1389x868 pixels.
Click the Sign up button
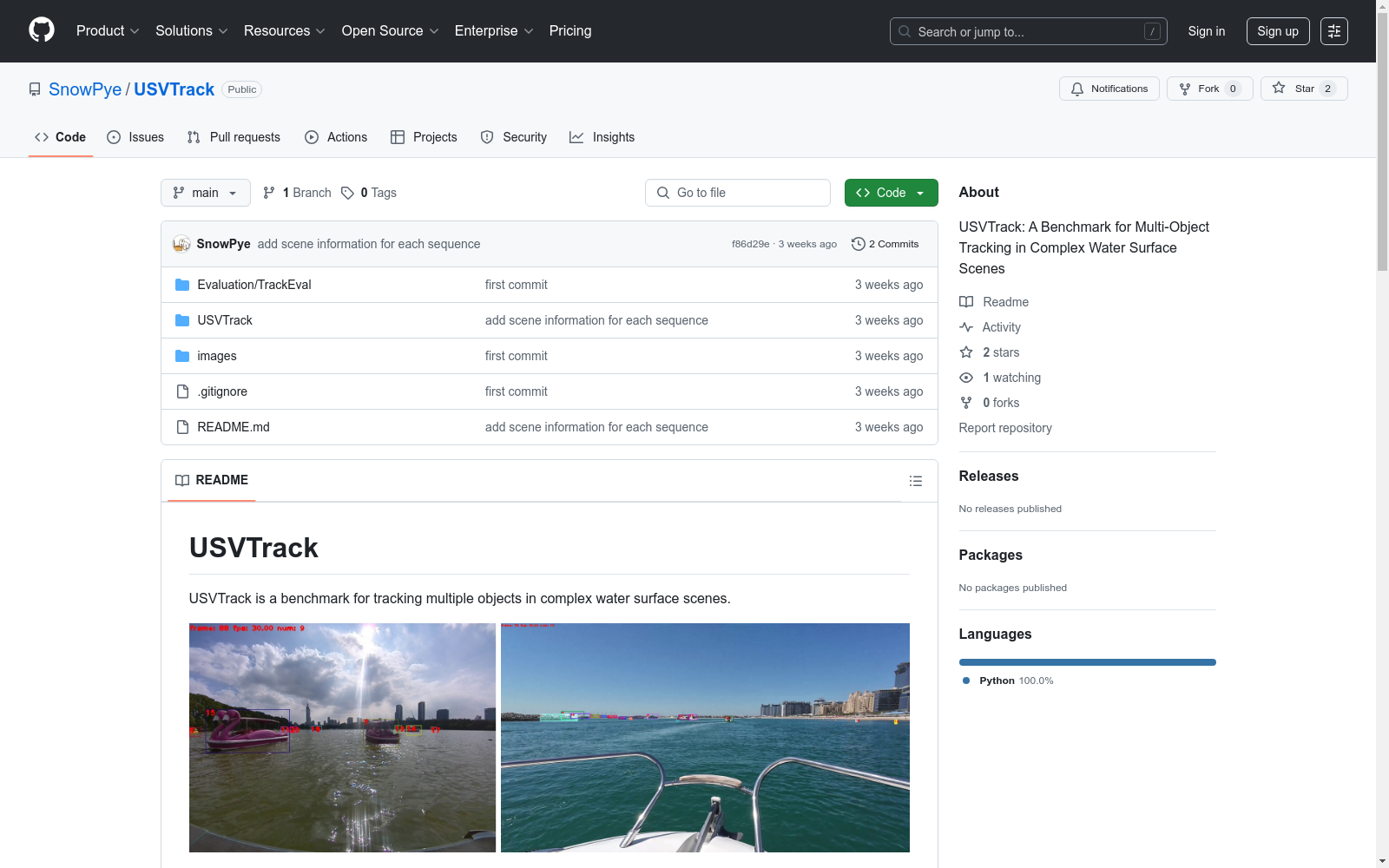[1278, 31]
